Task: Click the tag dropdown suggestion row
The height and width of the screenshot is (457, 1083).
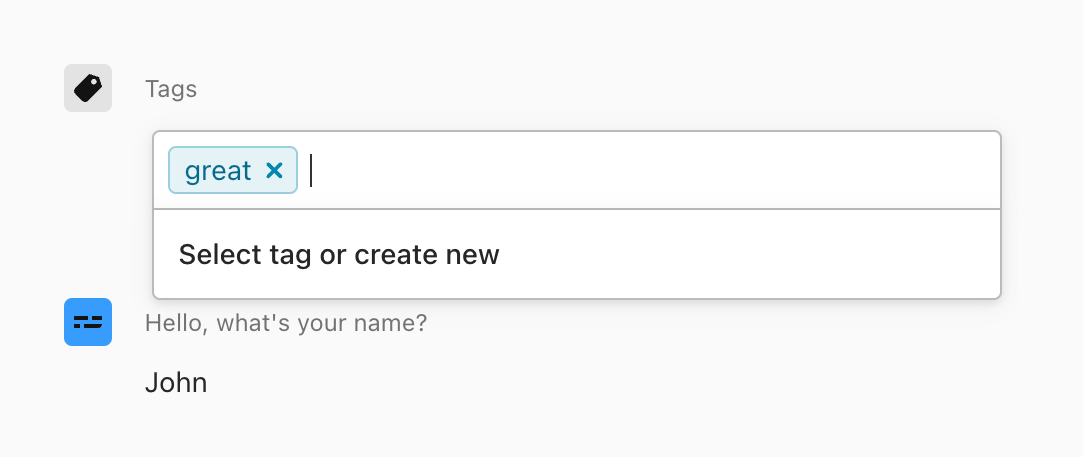Action: click(x=576, y=255)
